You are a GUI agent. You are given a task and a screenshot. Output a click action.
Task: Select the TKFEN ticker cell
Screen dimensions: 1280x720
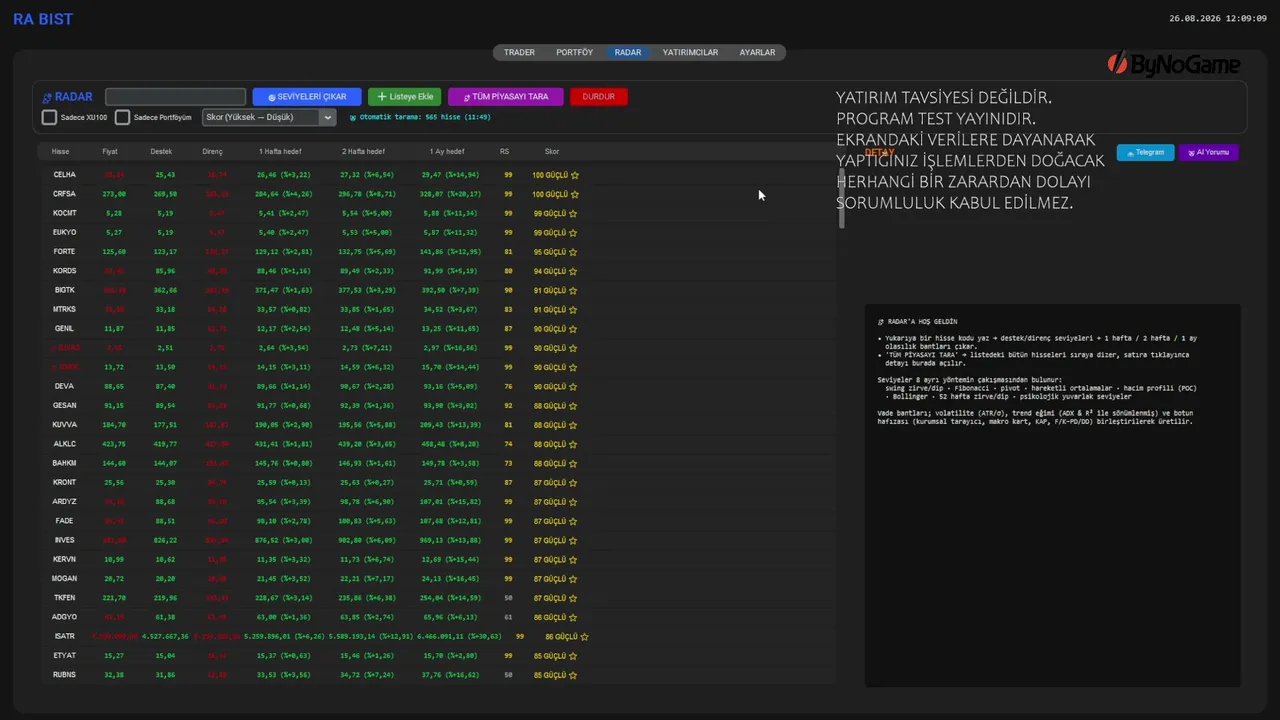coord(64,598)
